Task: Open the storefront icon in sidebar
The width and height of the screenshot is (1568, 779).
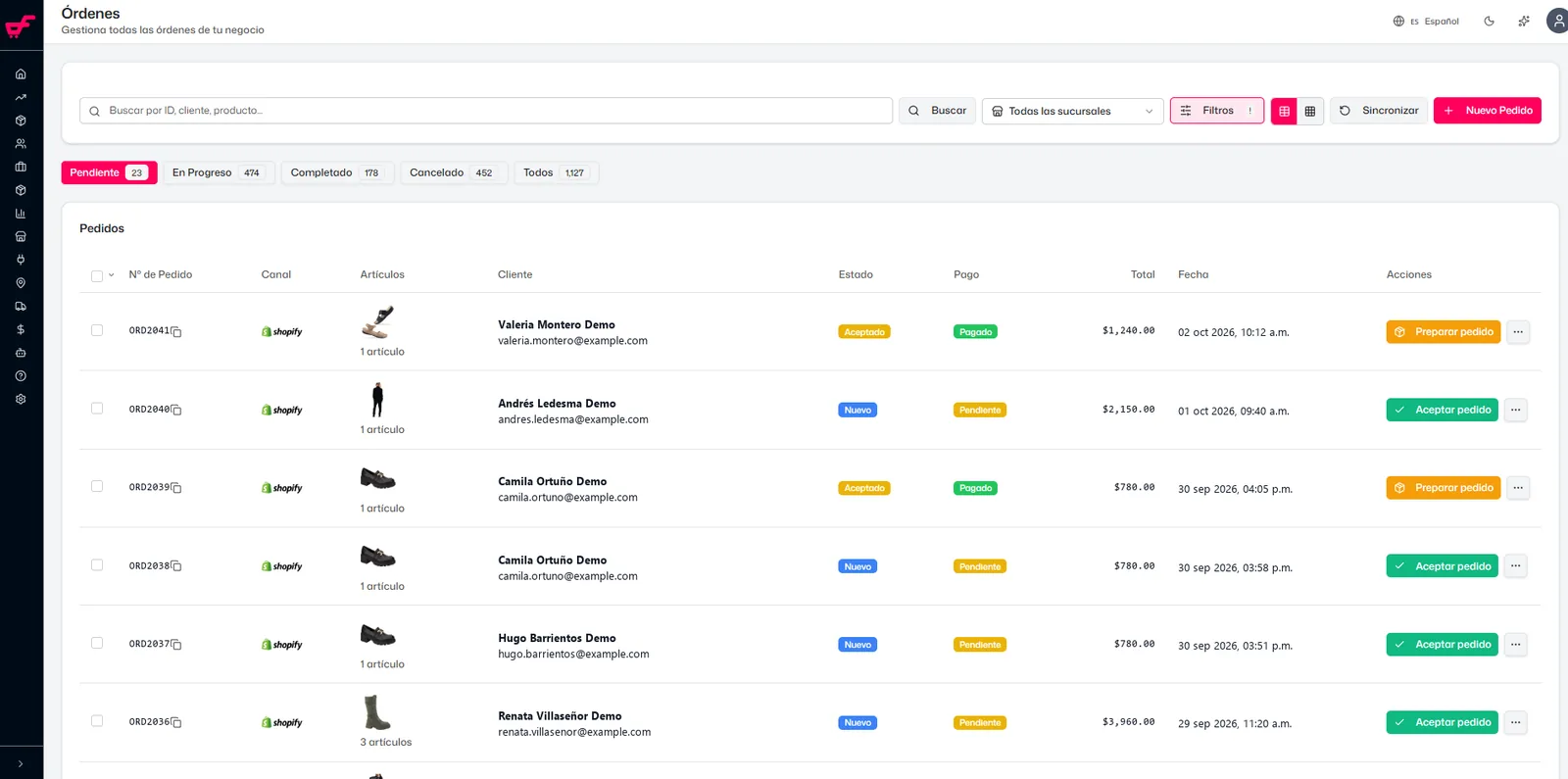Action: [x=21, y=236]
